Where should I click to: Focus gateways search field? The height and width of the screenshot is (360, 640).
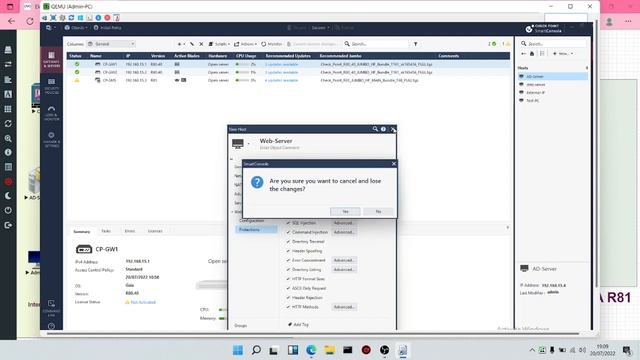click(376, 44)
